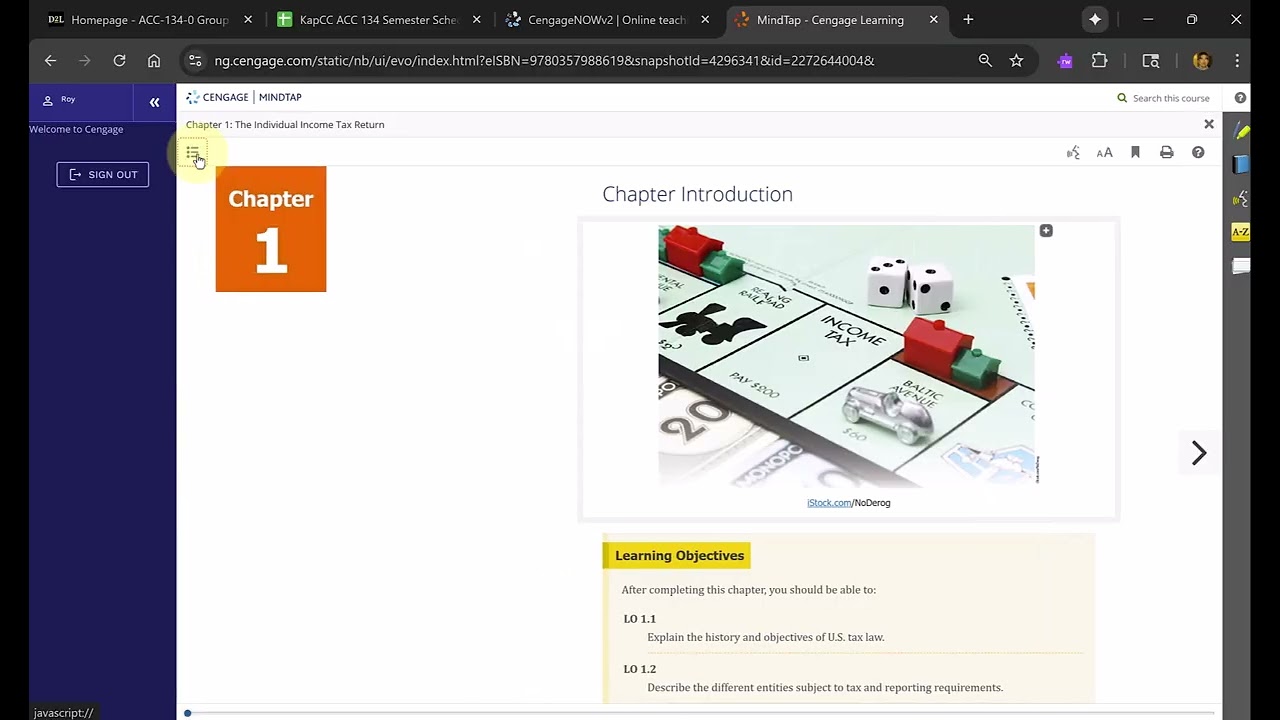
Task: Click the Chapter 1 title breadcrumb text
Action: (285, 124)
